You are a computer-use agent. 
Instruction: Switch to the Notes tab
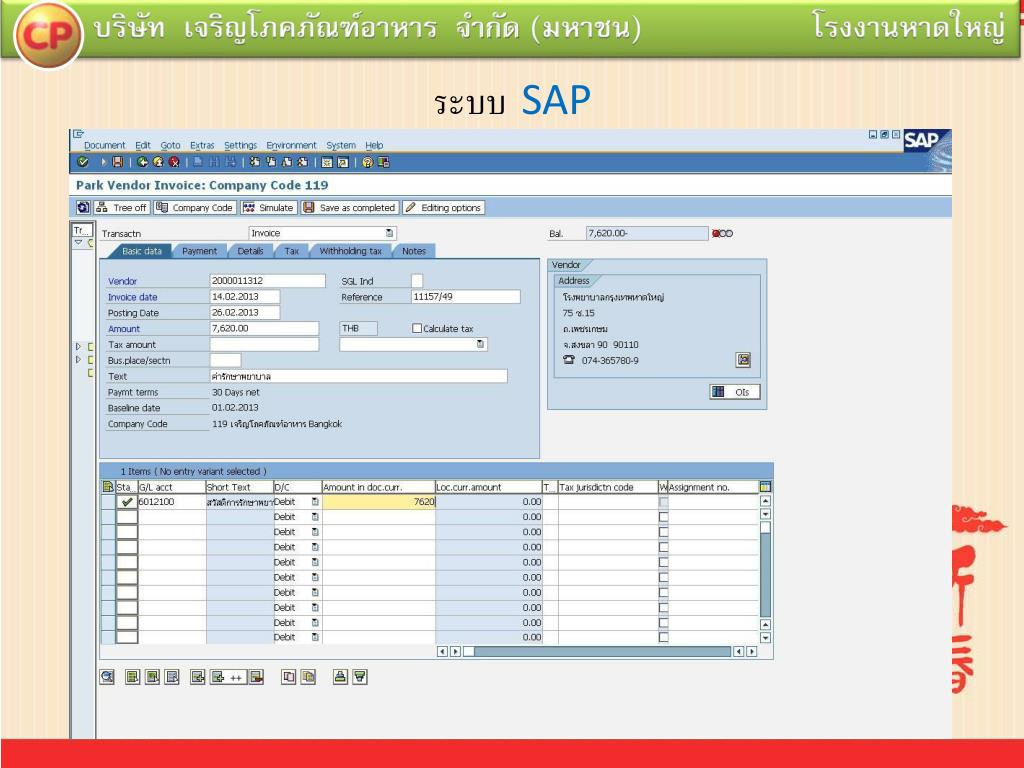coord(414,251)
